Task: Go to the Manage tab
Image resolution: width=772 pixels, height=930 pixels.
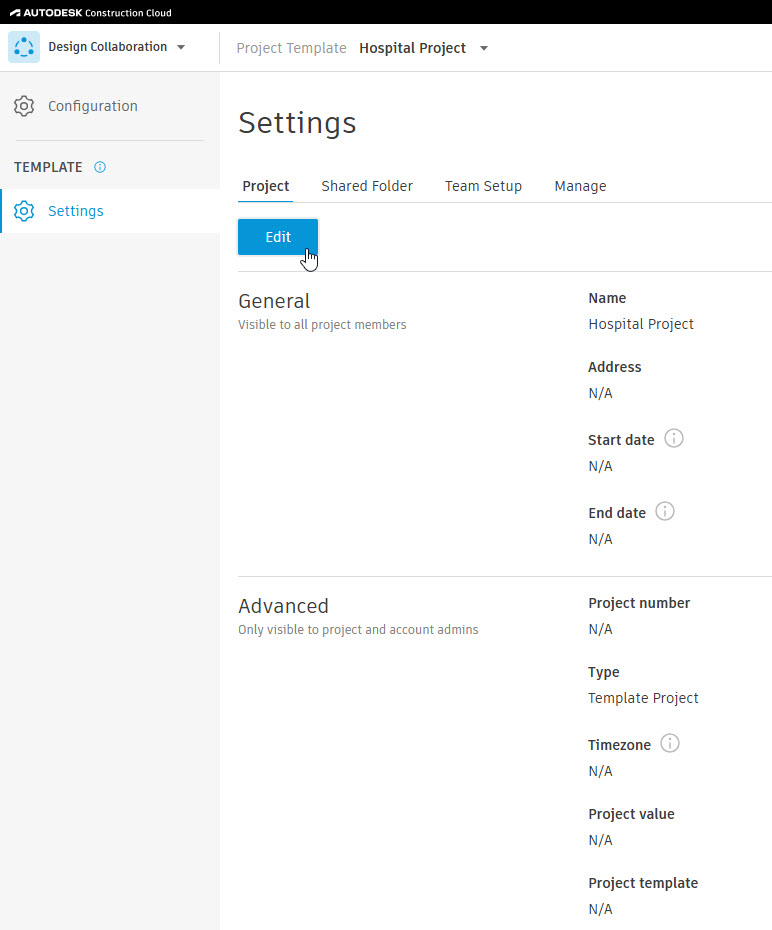Action: 580,186
